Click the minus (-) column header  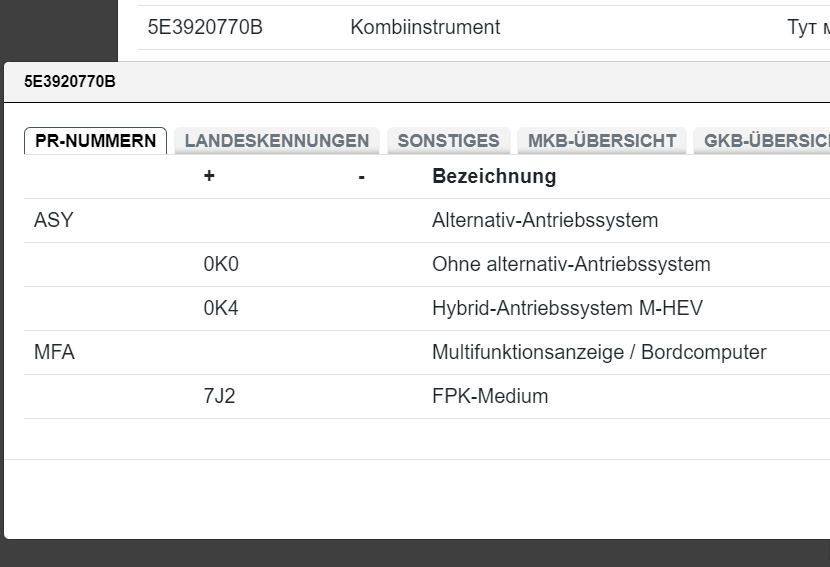pos(361,177)
